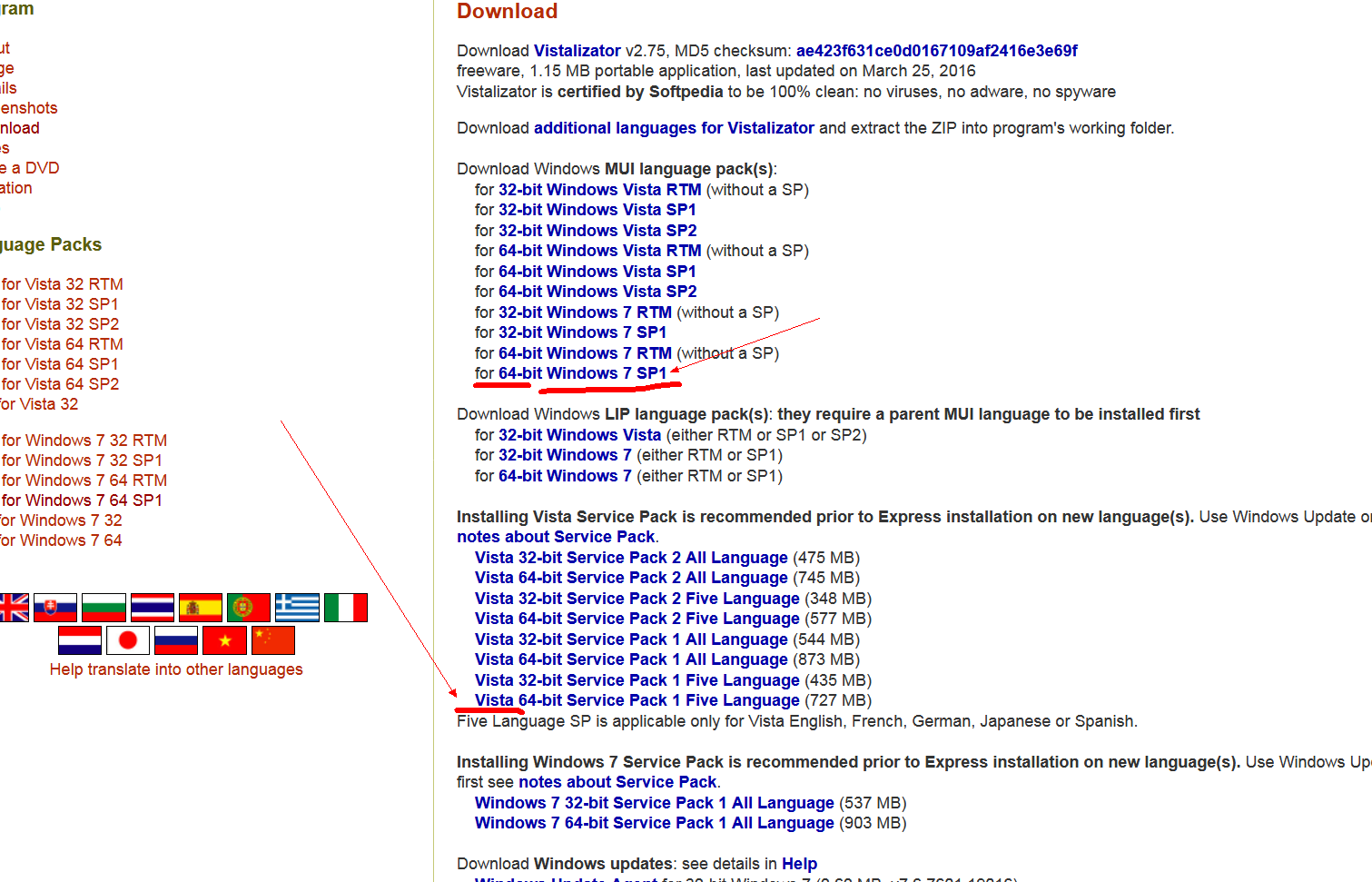Image resolution: width=1372 pixels, height=882 pixels.
Task: Download Windows 7 64-bit Service Pack 1 All Language
Action: [x=655, y=823]
